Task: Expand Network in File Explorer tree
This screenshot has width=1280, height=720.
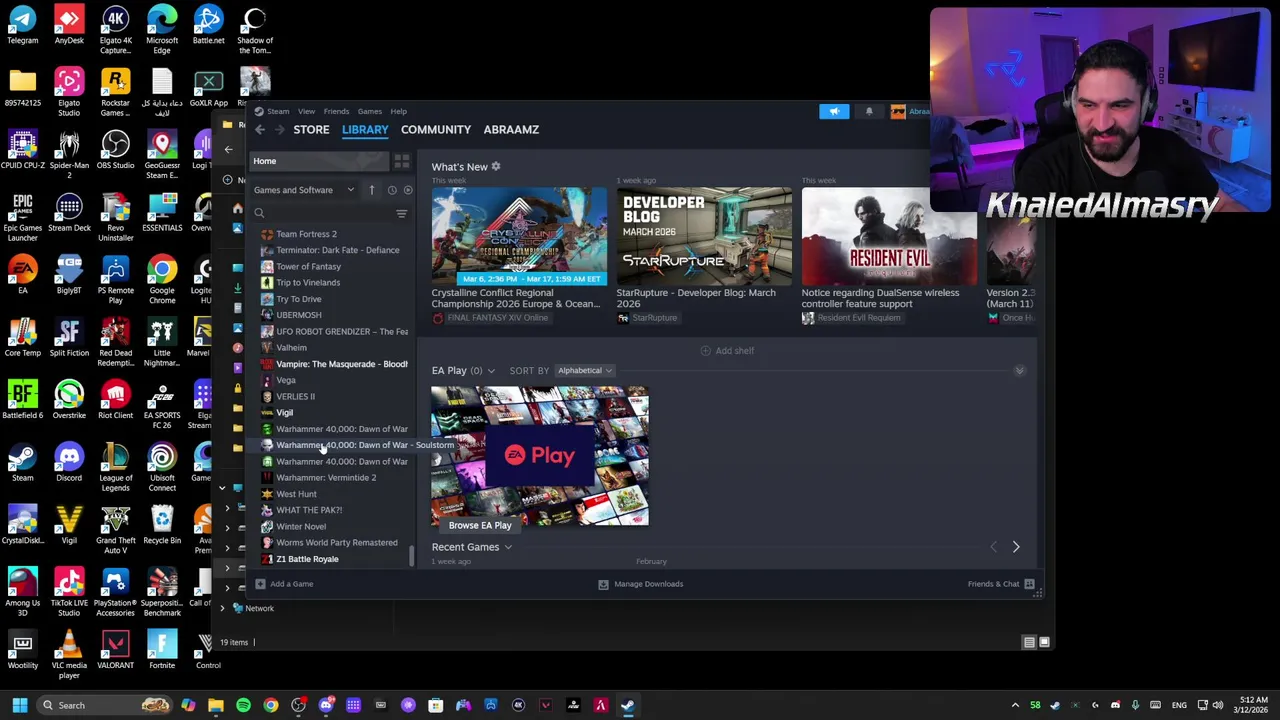Action: click(222, 608)
